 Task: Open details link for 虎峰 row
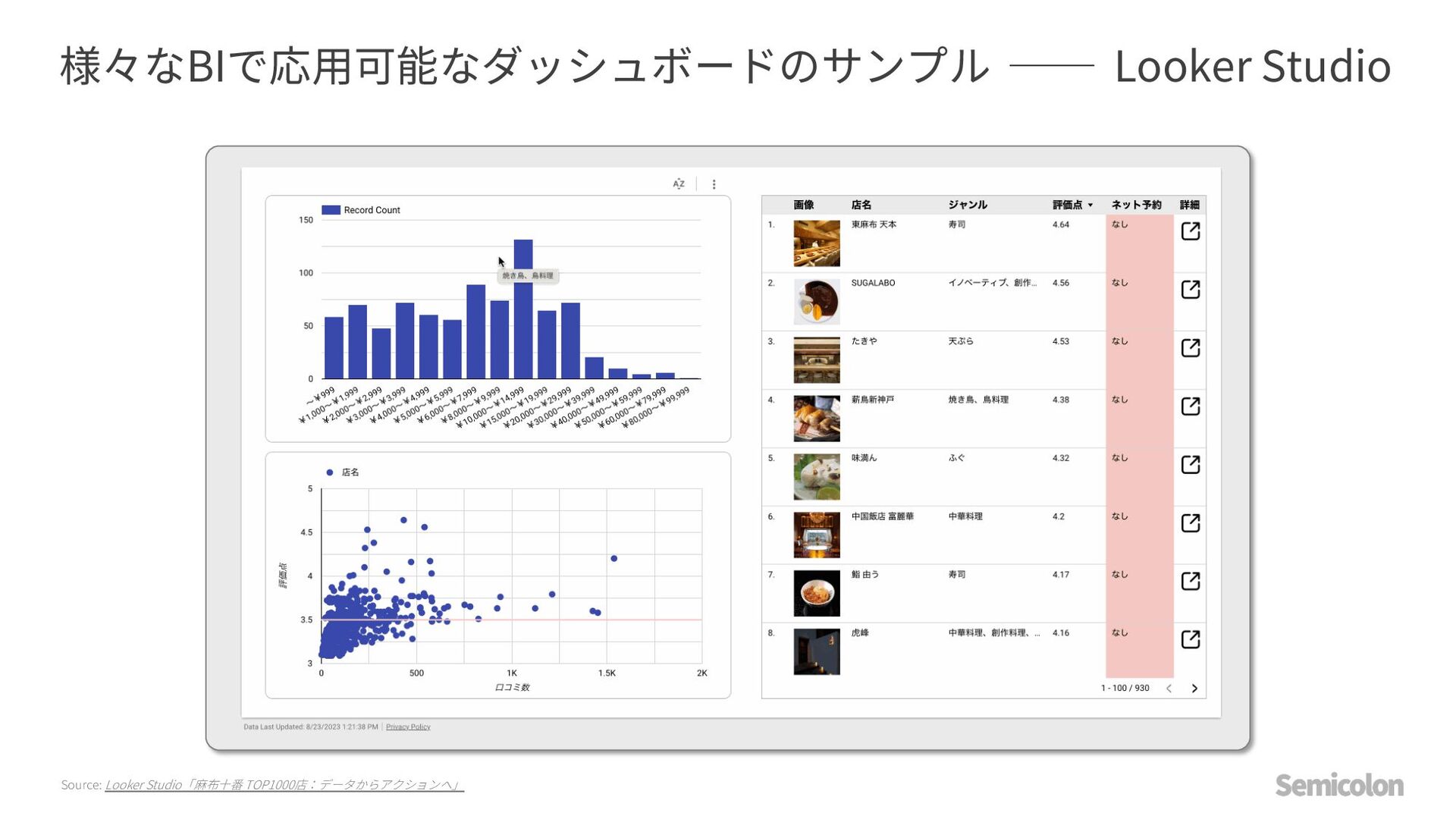pyautogui.click(x=1190, y=640)
